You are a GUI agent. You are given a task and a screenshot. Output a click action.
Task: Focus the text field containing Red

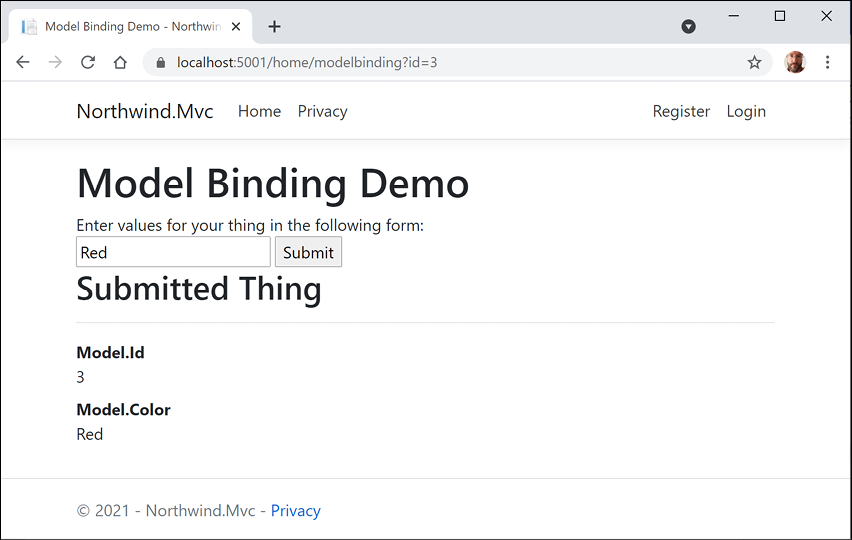coord(173,252)
